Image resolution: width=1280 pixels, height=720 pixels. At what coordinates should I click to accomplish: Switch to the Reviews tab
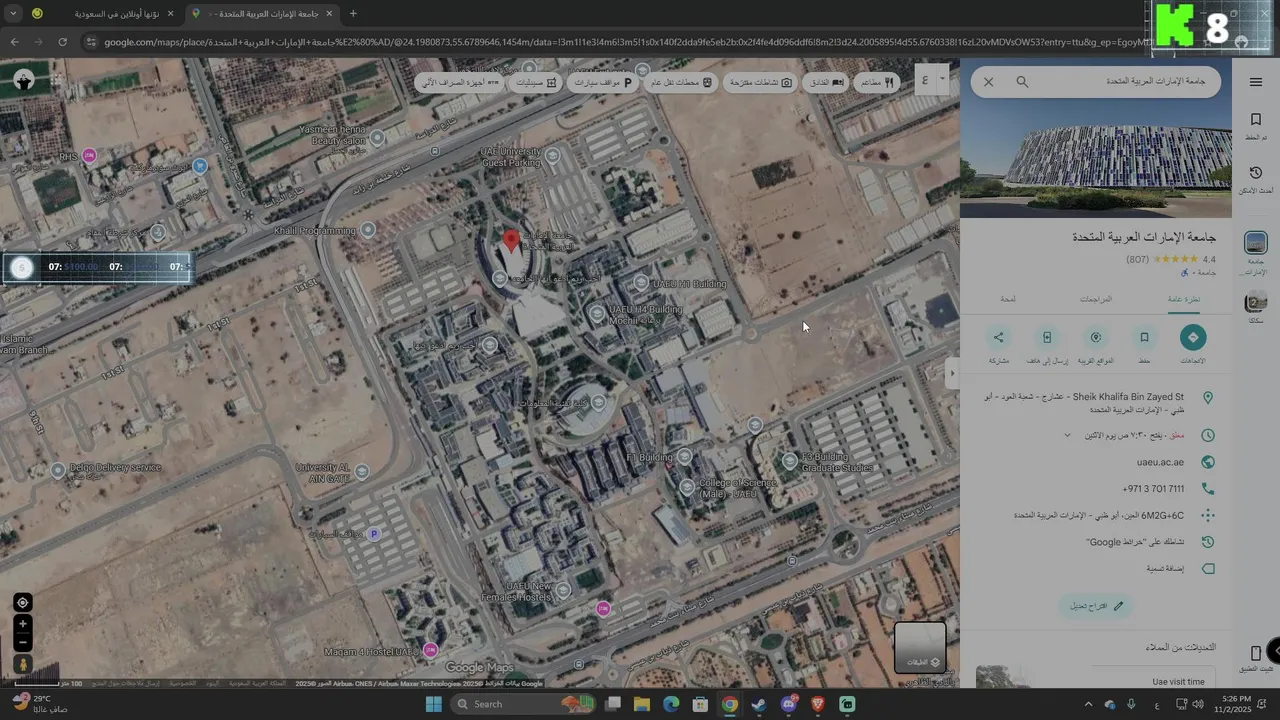(1096, 299)
